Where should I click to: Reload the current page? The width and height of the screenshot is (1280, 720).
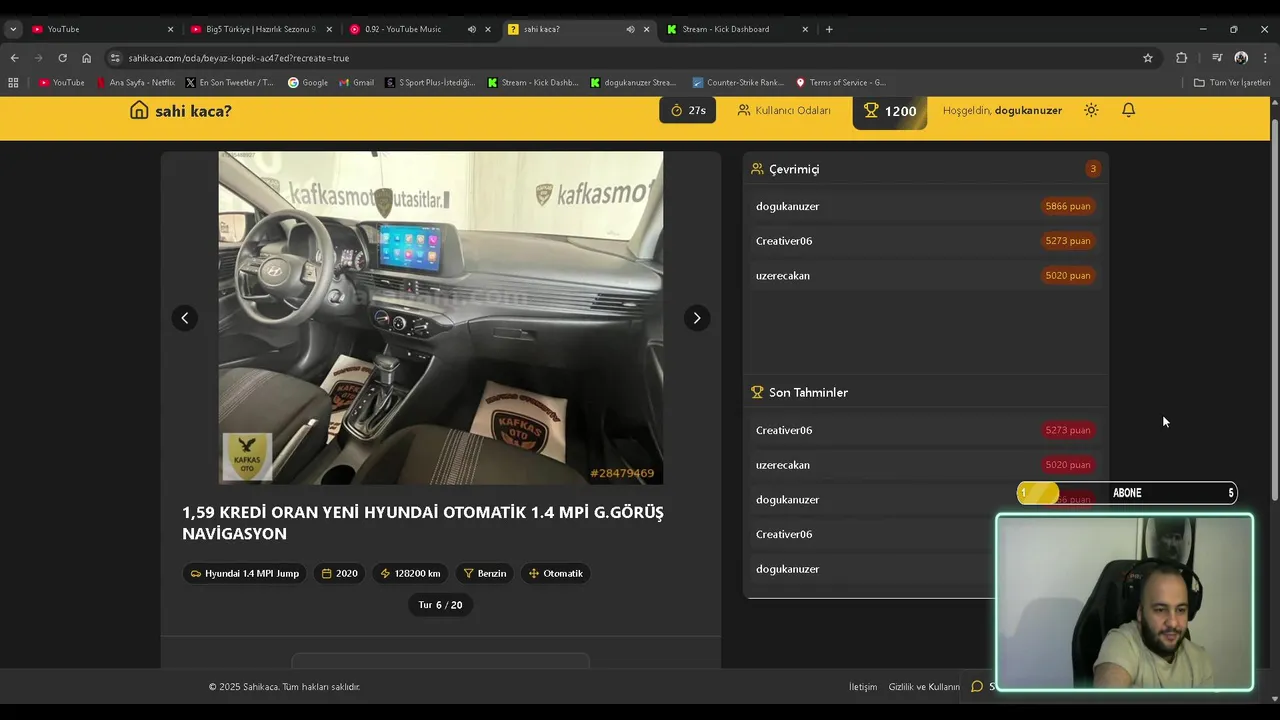point(62,58)
